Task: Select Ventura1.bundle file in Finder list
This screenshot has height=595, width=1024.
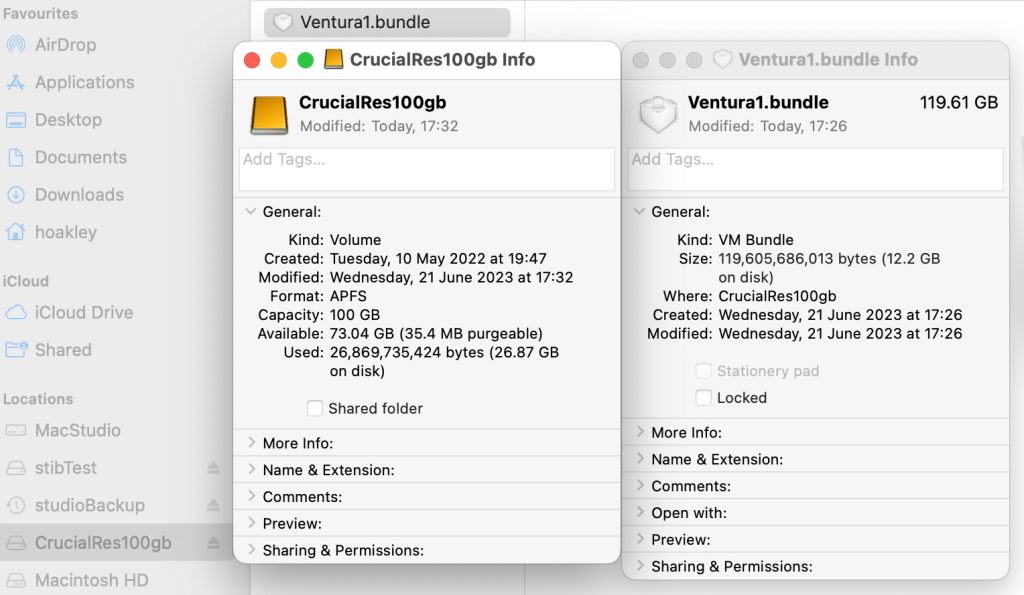Action: click(364, 22)
